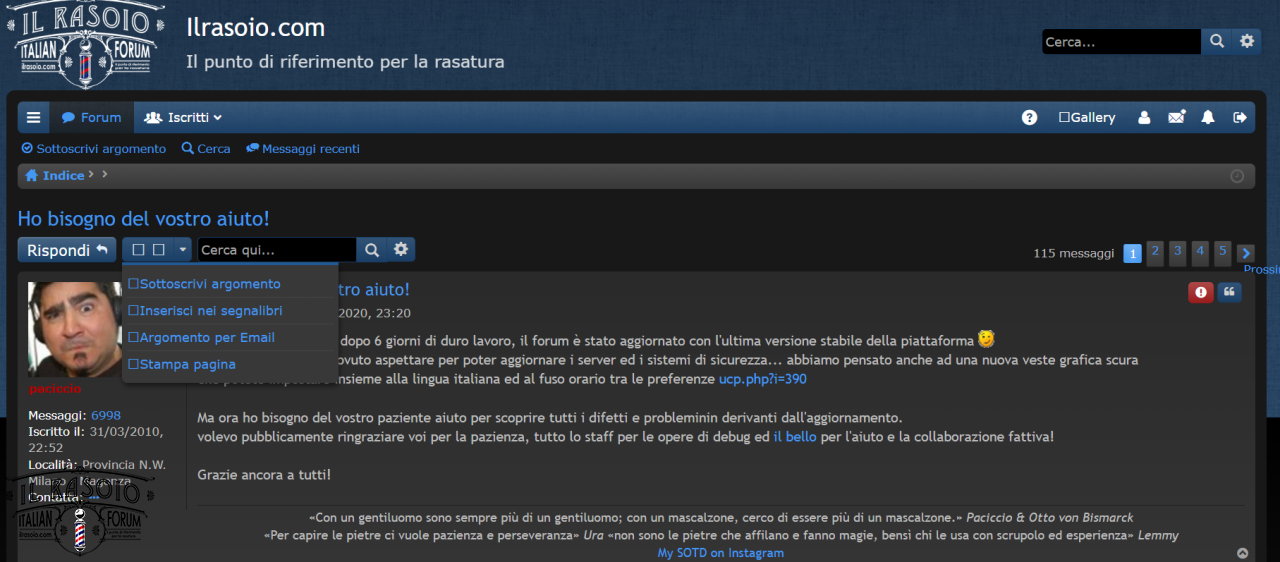Open private messages envelope icon
Image resolution: width=1280 pixels, height=562 pixels.
pos(1176,118)
